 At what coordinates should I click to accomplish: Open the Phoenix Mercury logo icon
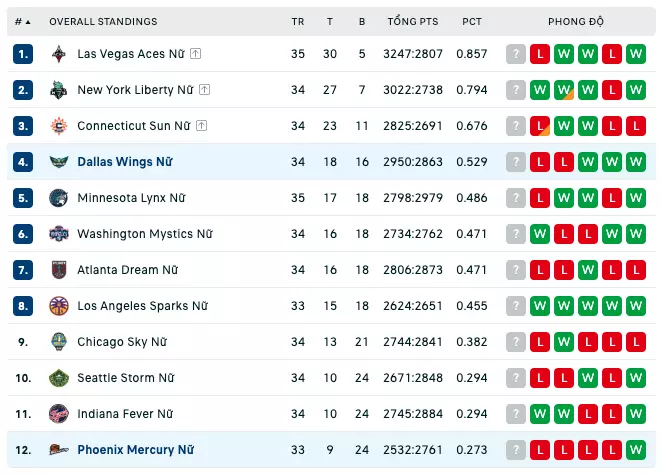point(59,450)
